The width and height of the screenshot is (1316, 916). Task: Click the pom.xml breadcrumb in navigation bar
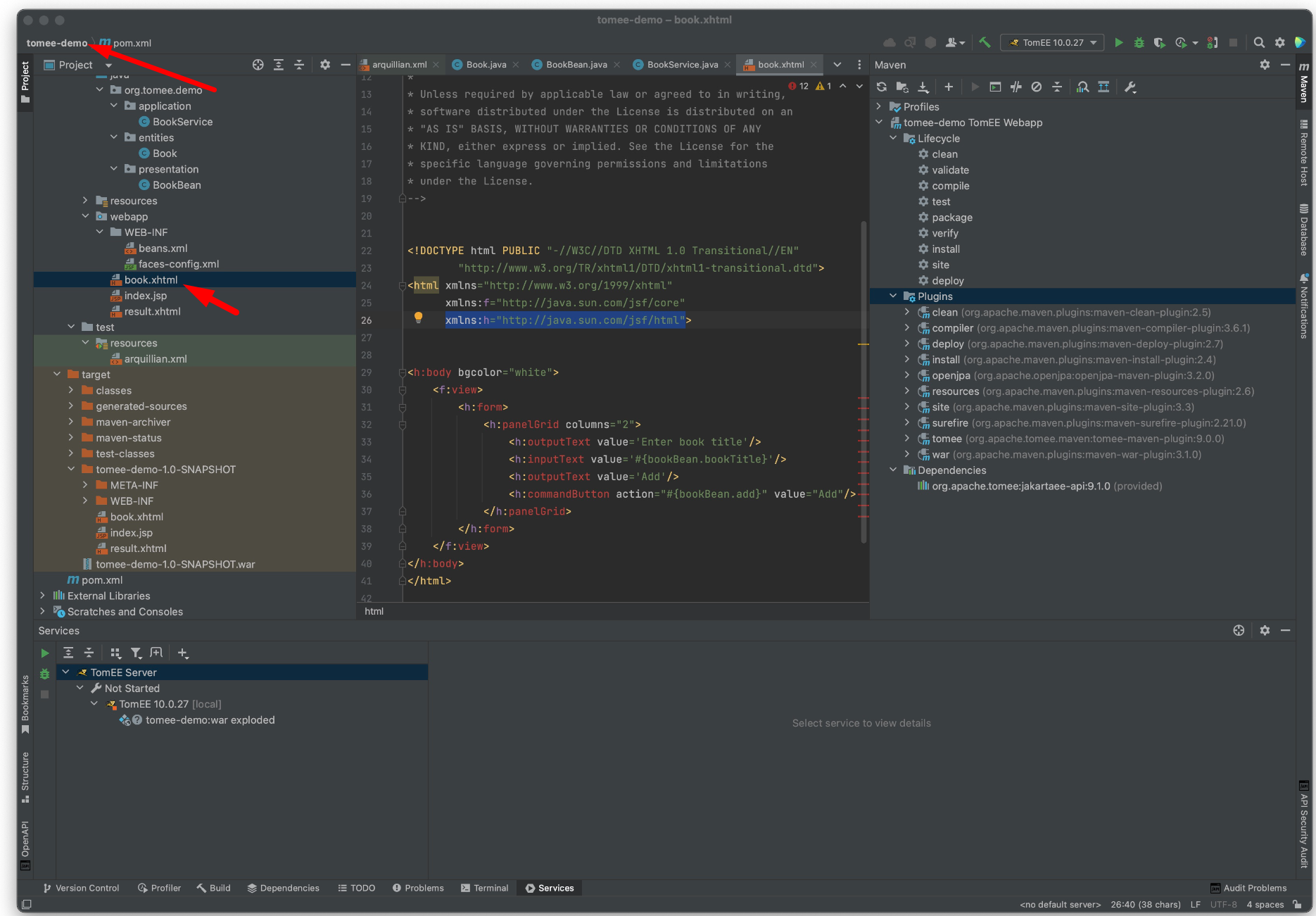125,43
